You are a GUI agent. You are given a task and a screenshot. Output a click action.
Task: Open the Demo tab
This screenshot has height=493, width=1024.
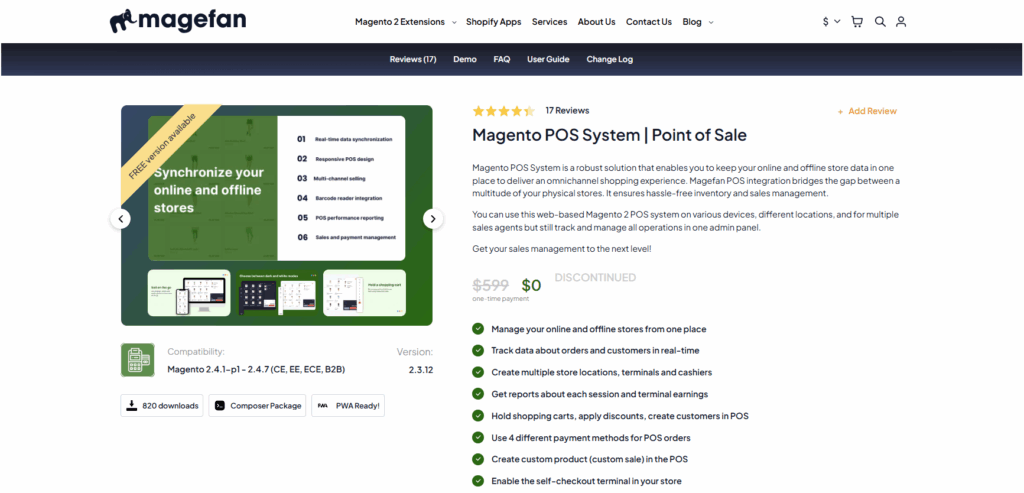[465, 59]
